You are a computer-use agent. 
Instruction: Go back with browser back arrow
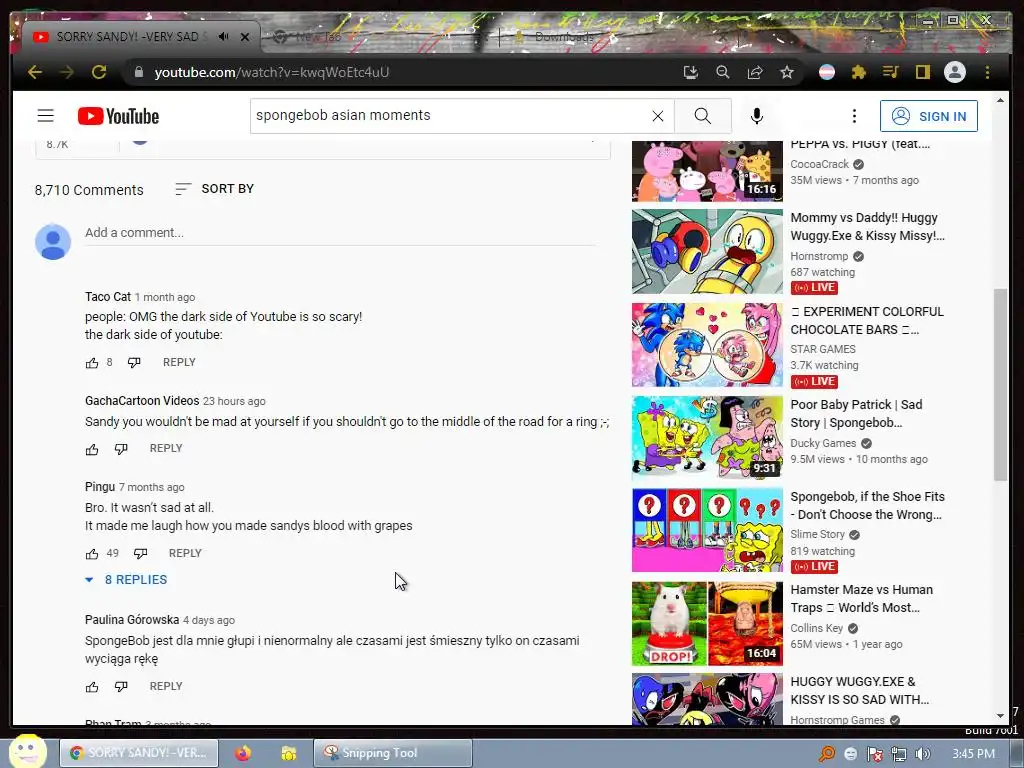35,72
